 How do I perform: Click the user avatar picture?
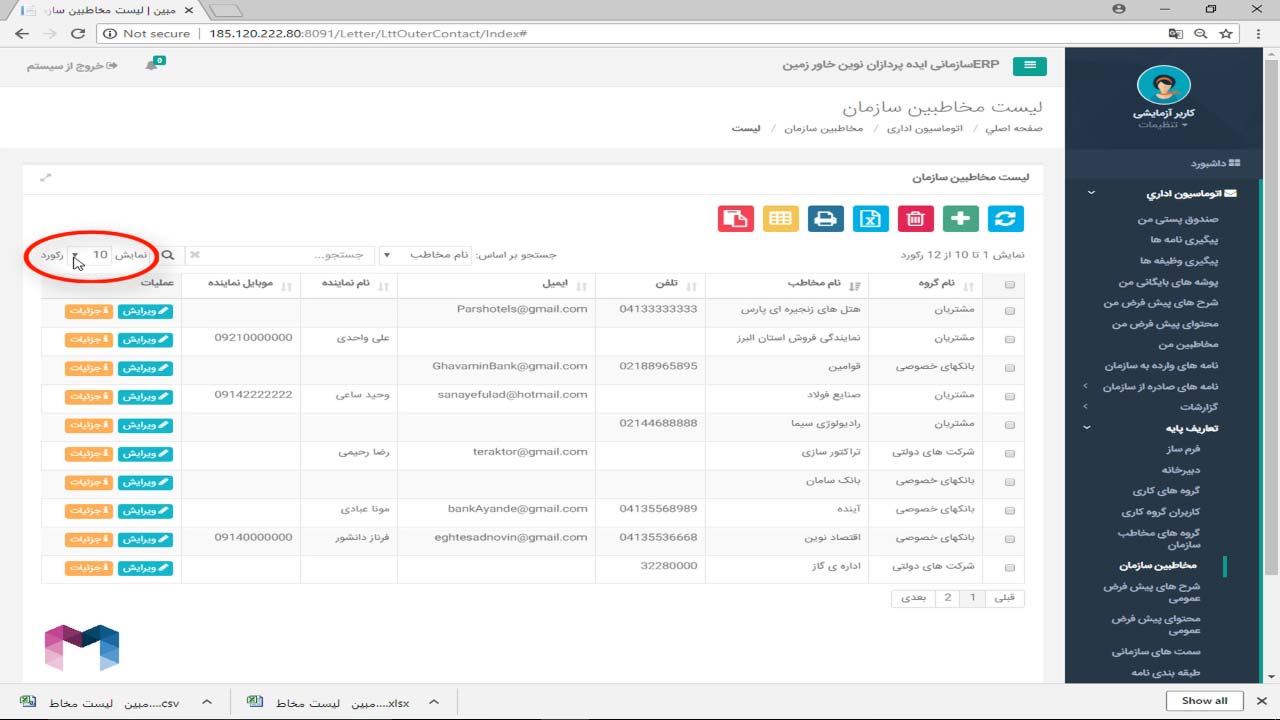[x=1164, y=86]
